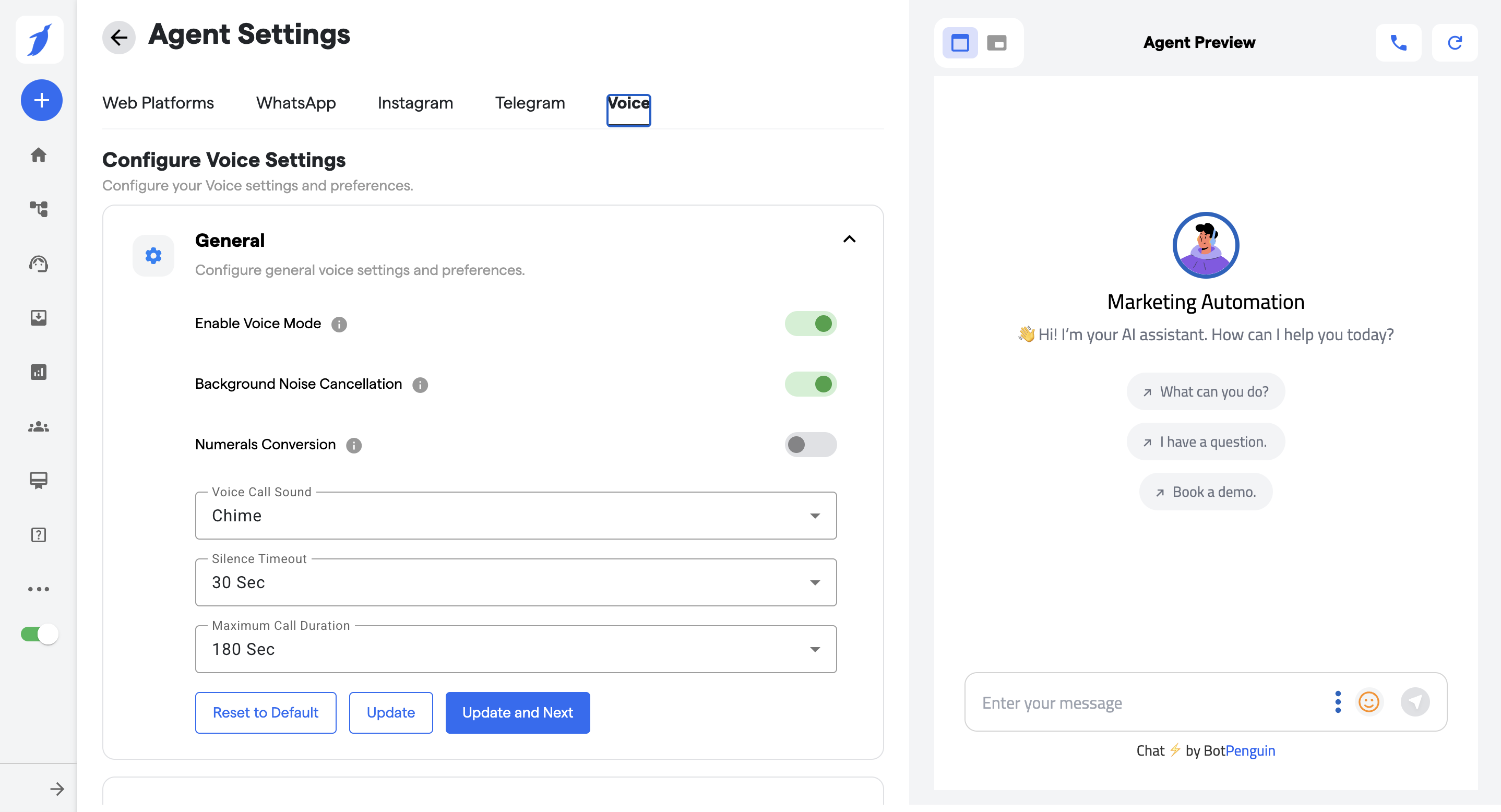Switch to the Telegram tab
The width and height of the screenshot is (1501, 812).
point(530,103)
